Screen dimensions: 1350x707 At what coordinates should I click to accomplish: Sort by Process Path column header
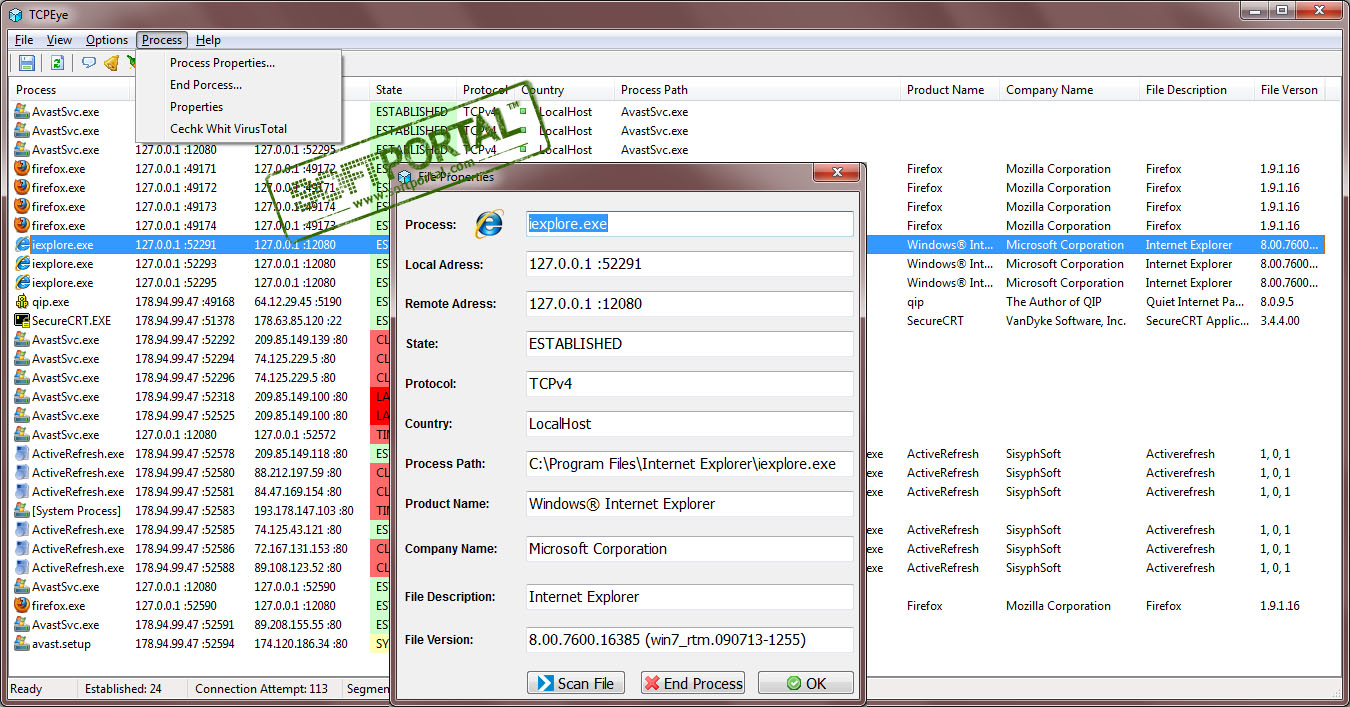pyautogui.click(x=758, y=90)
